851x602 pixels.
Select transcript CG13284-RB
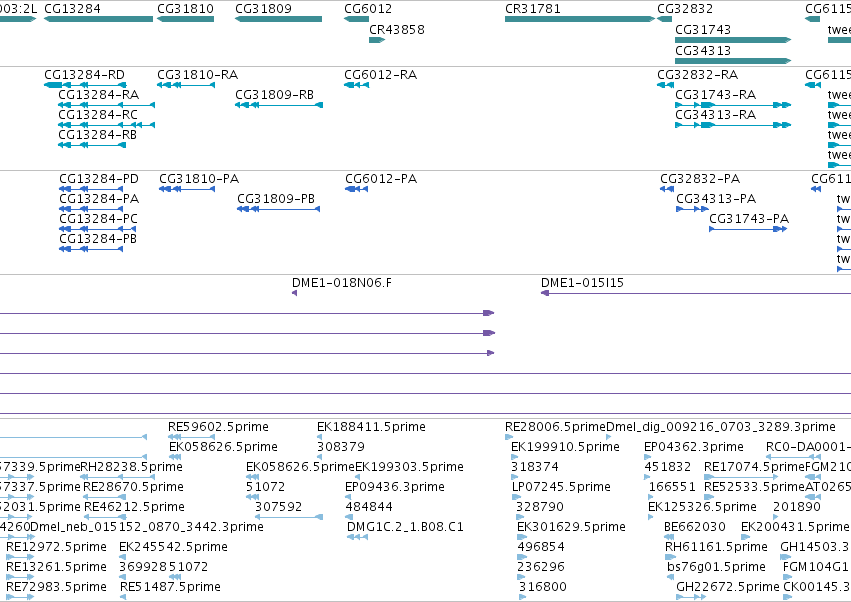(x=92, y=145)
